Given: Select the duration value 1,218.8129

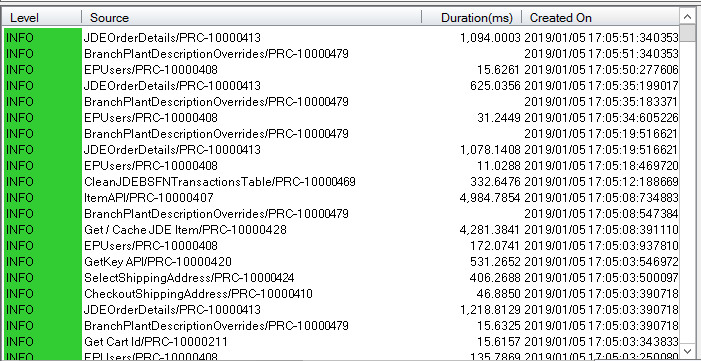Looking at the screenshot, I should click(x=490, y=310).
